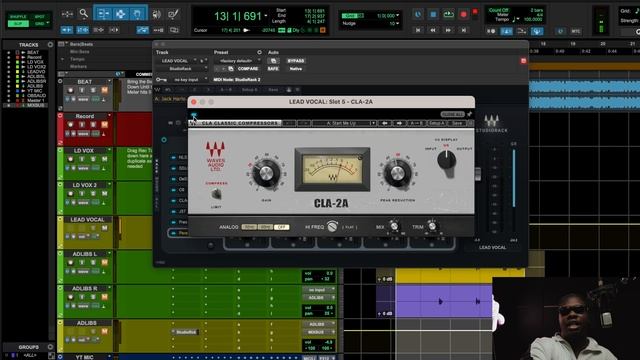640x360 pixels.
Task: Mute the BEAT track
Action: [x=104, y=90]
